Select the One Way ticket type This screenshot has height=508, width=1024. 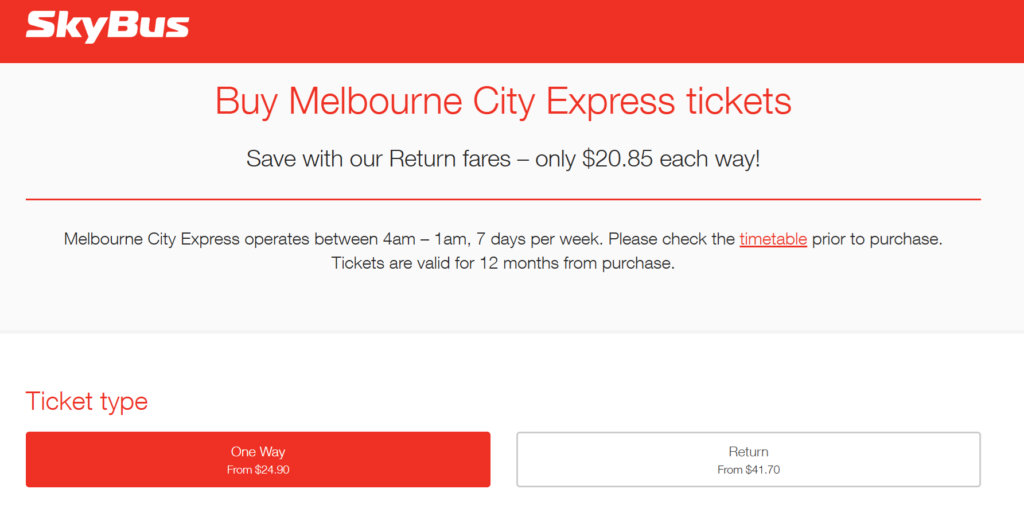click(258, 459)
